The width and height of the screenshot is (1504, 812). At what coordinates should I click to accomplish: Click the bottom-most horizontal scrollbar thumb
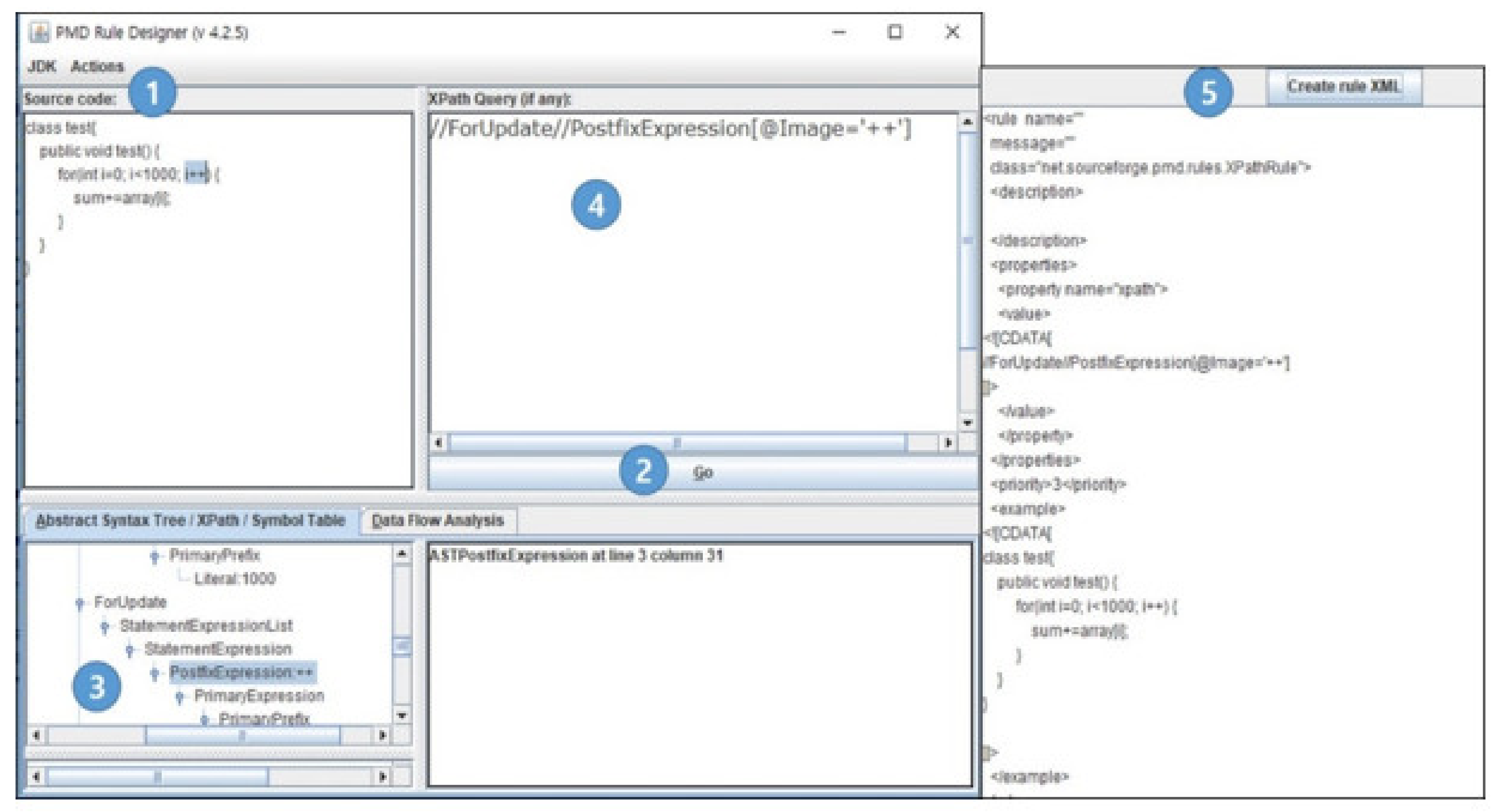158,777
